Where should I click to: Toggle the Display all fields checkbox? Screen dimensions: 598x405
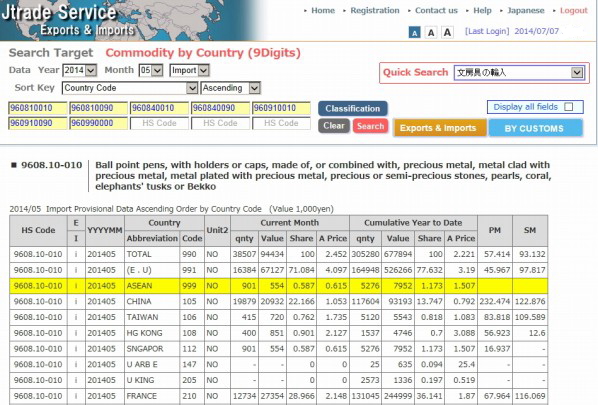(x=569, y=107)
